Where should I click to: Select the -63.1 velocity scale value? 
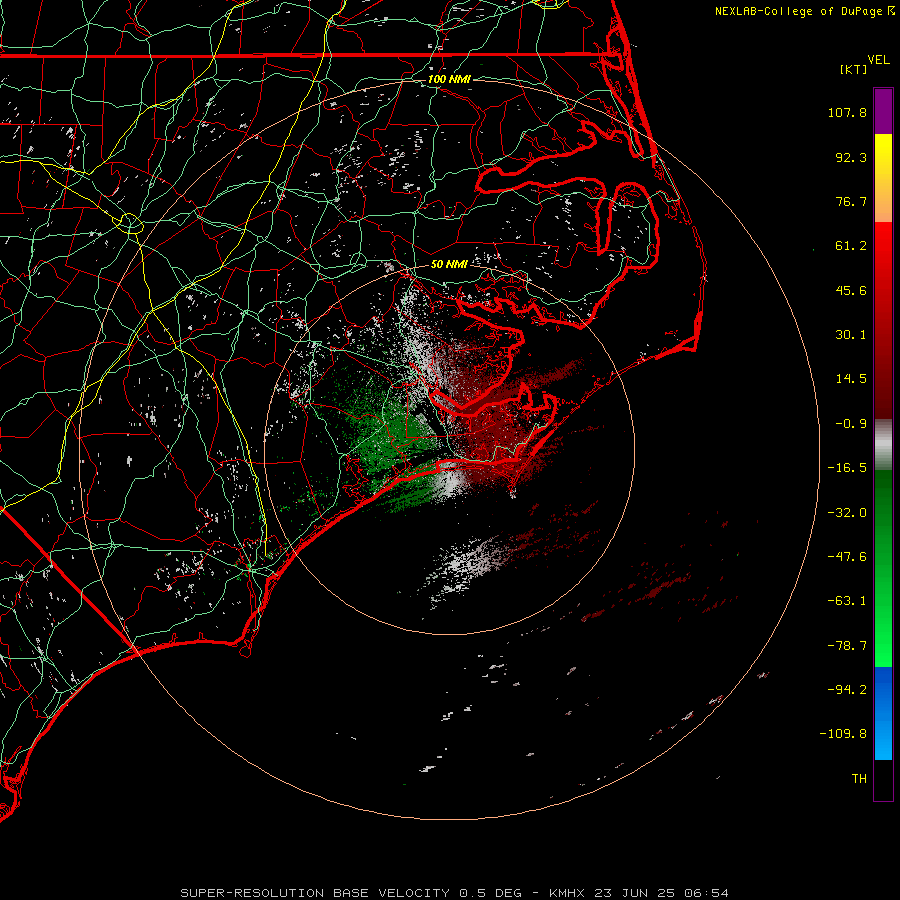pos(847,601)
